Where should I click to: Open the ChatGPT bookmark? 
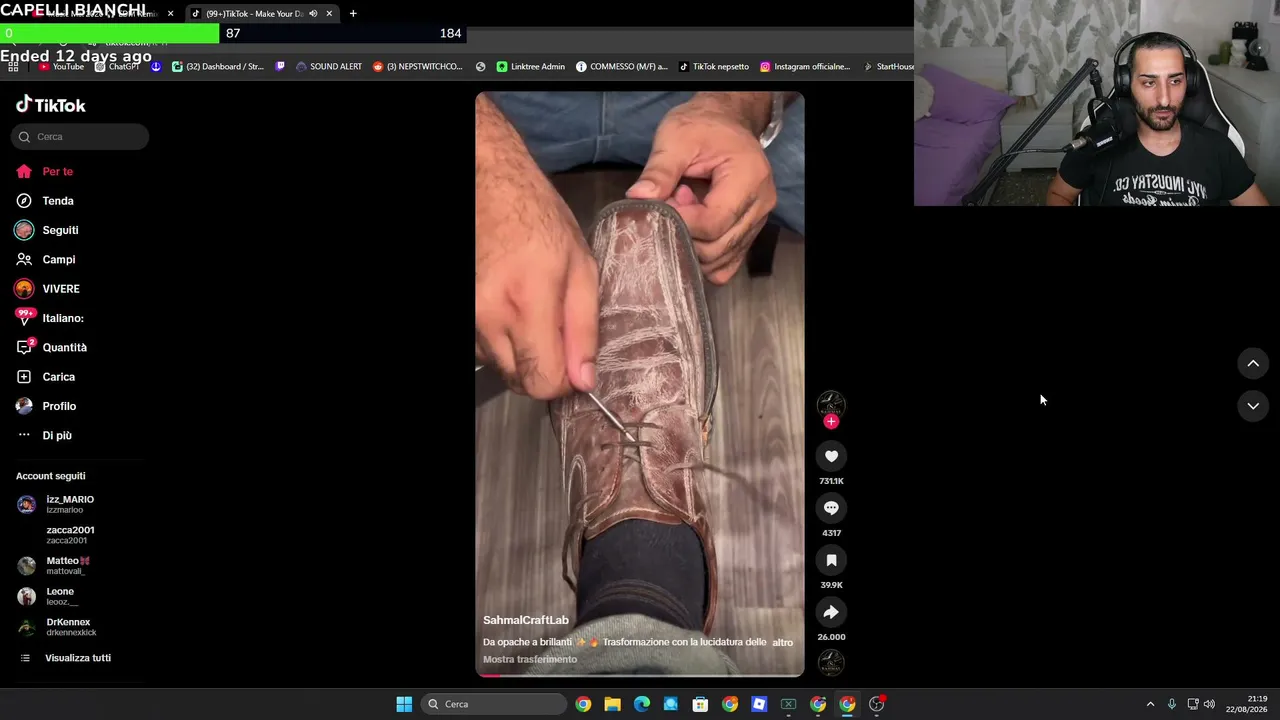[118, 67]
